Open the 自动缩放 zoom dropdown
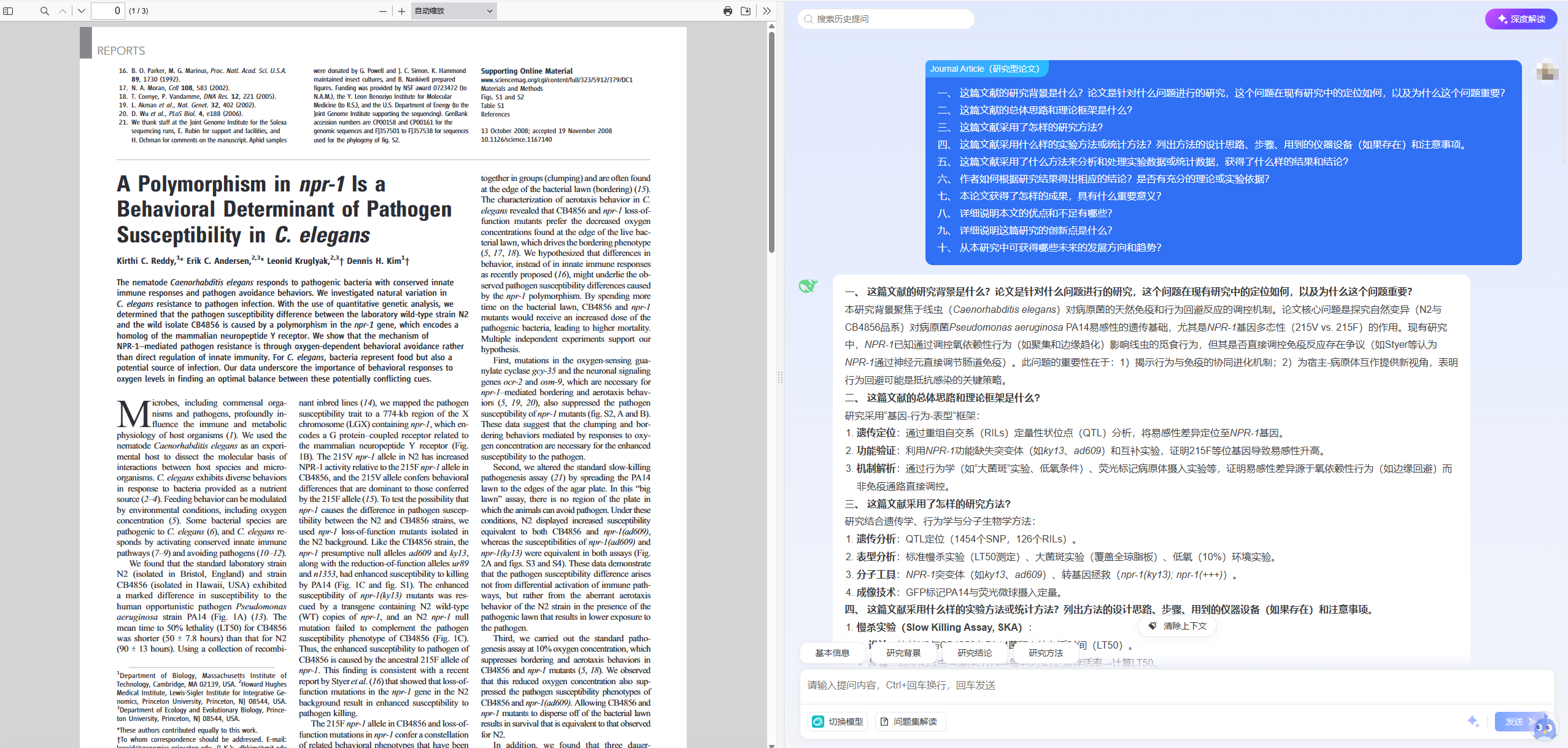This screenshot has width=1568, height=748. [454, 11]
